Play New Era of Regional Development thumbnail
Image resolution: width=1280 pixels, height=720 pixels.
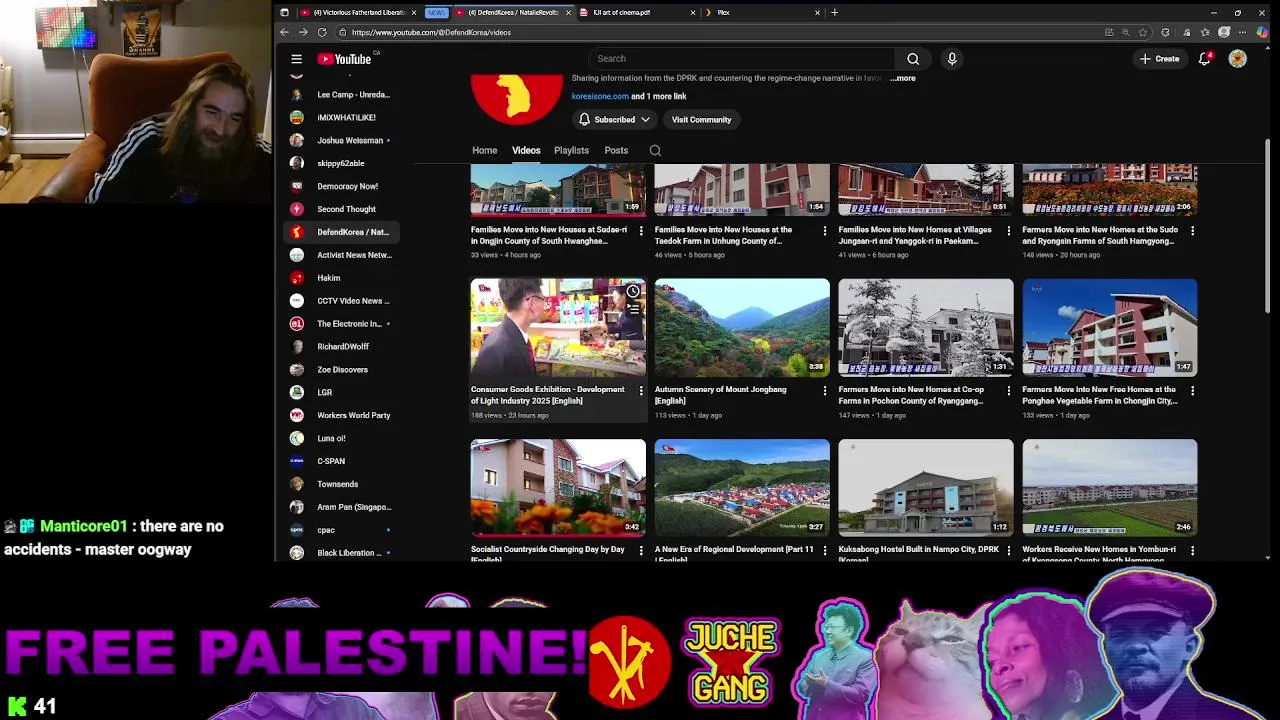pos(742,488)
